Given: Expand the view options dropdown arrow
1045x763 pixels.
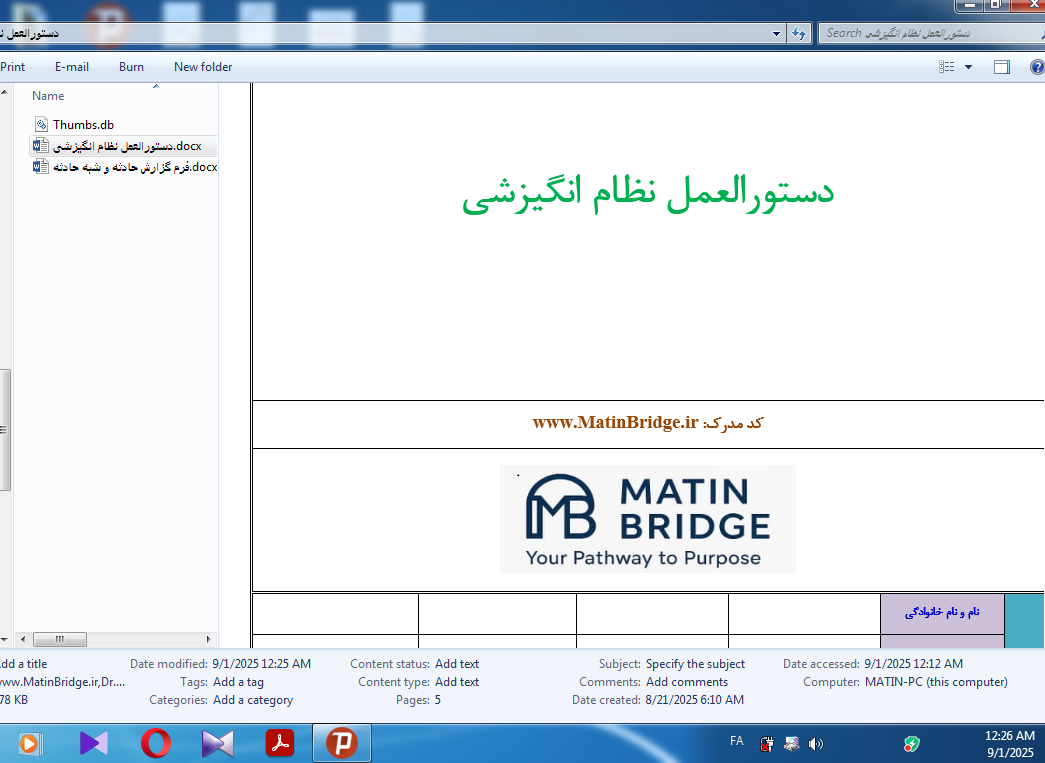Looking at the screenshot, I should point(968,67).
